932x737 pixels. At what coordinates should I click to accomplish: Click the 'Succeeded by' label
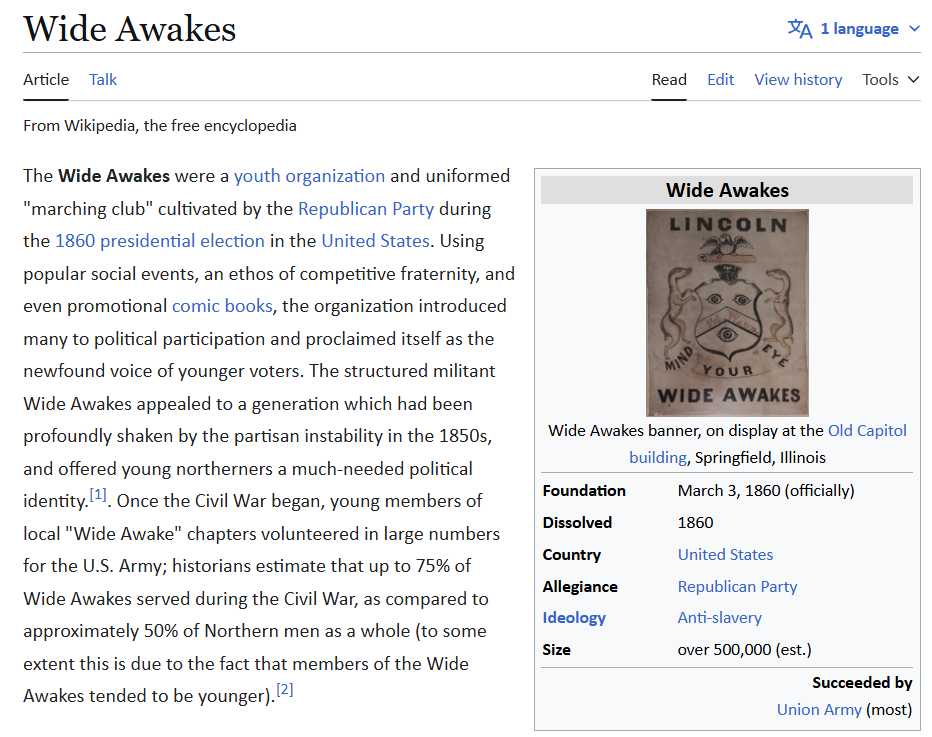tap(862, 683)
